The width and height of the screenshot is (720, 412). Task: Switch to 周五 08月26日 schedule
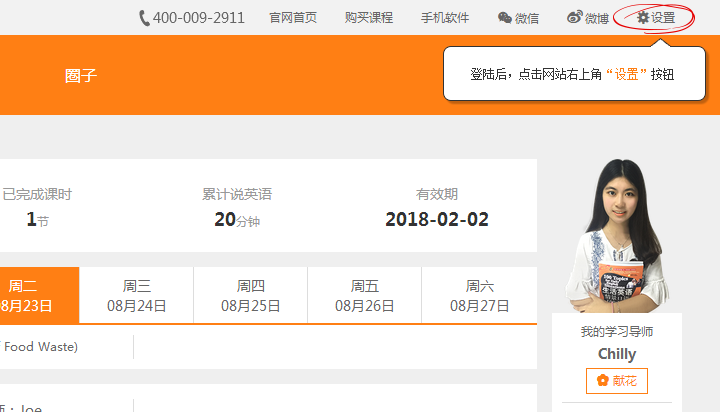[365, 296]
